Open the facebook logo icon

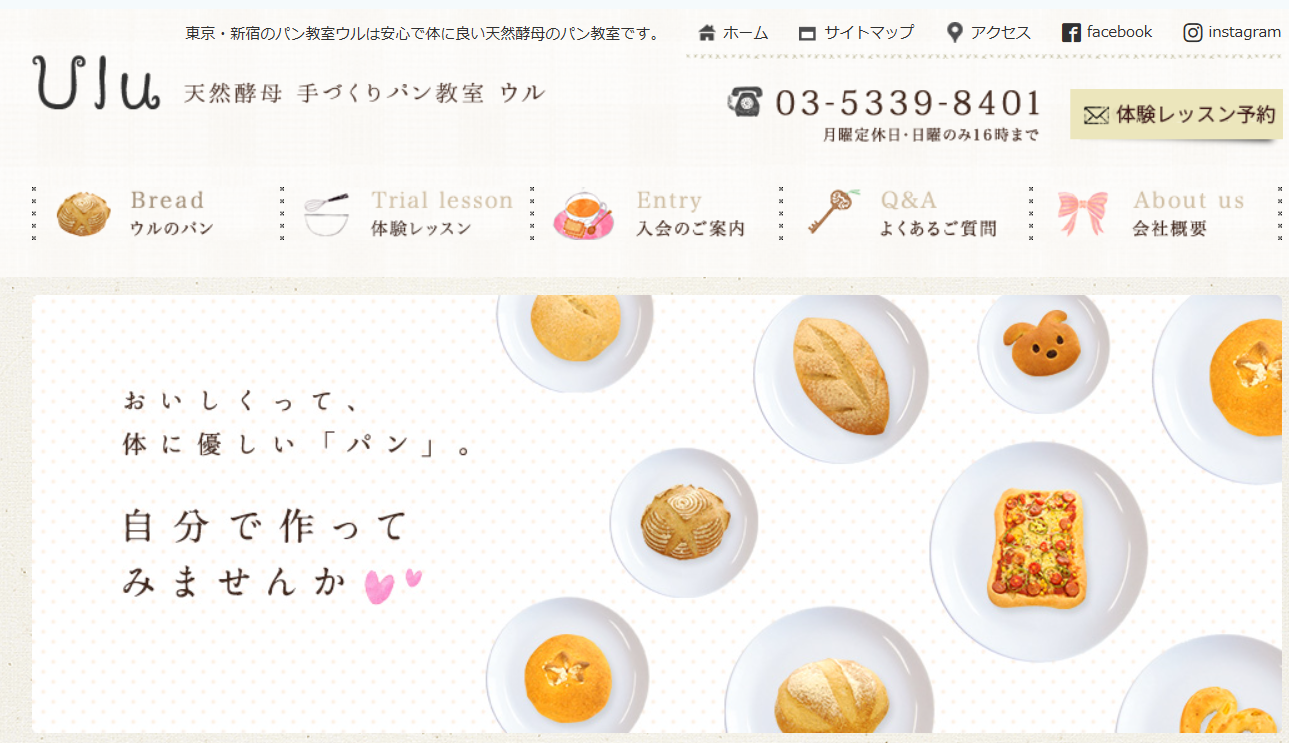pos(1071,33)
